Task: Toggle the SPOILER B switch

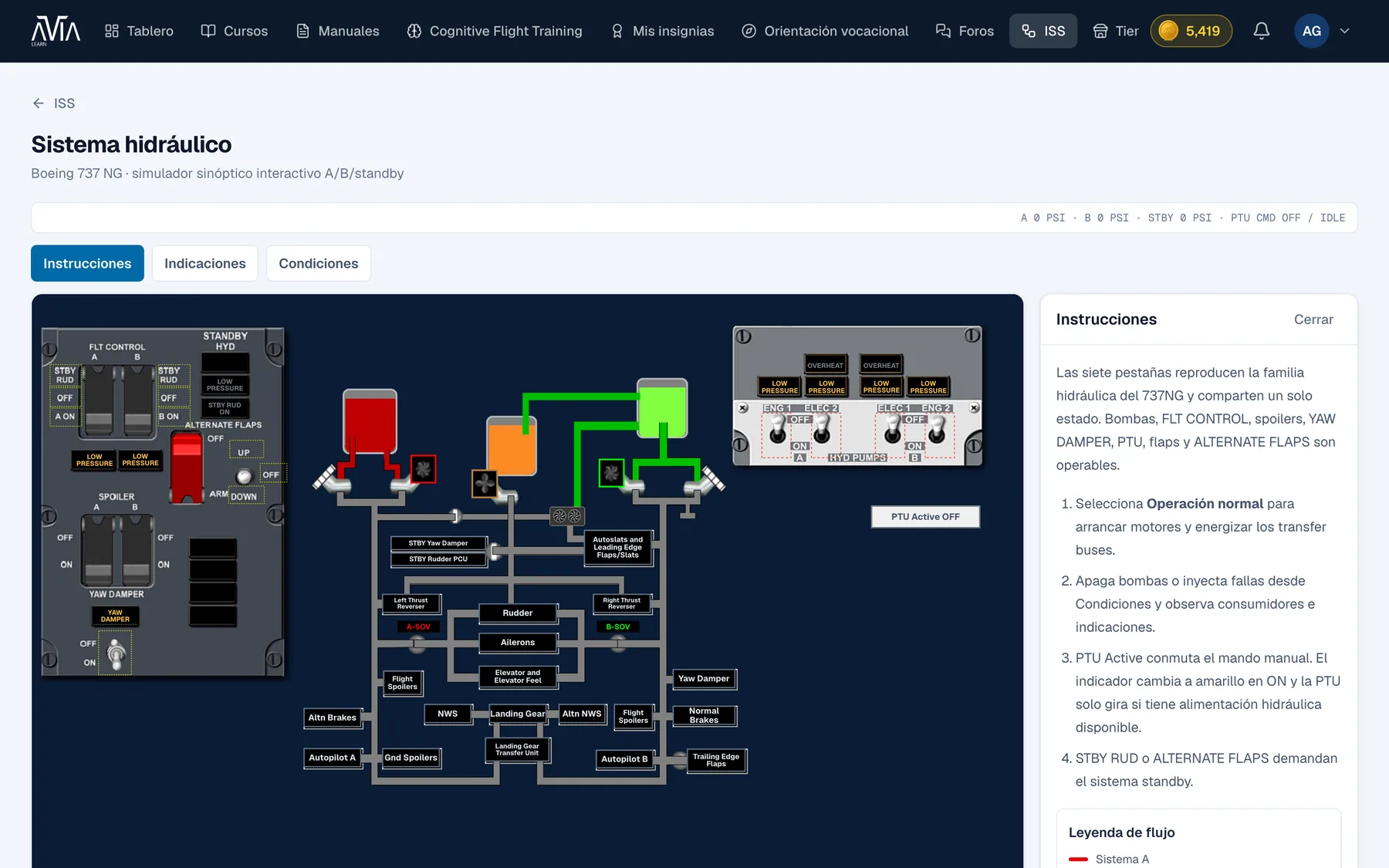Action: pyautogui.click(x=137, y=549)
